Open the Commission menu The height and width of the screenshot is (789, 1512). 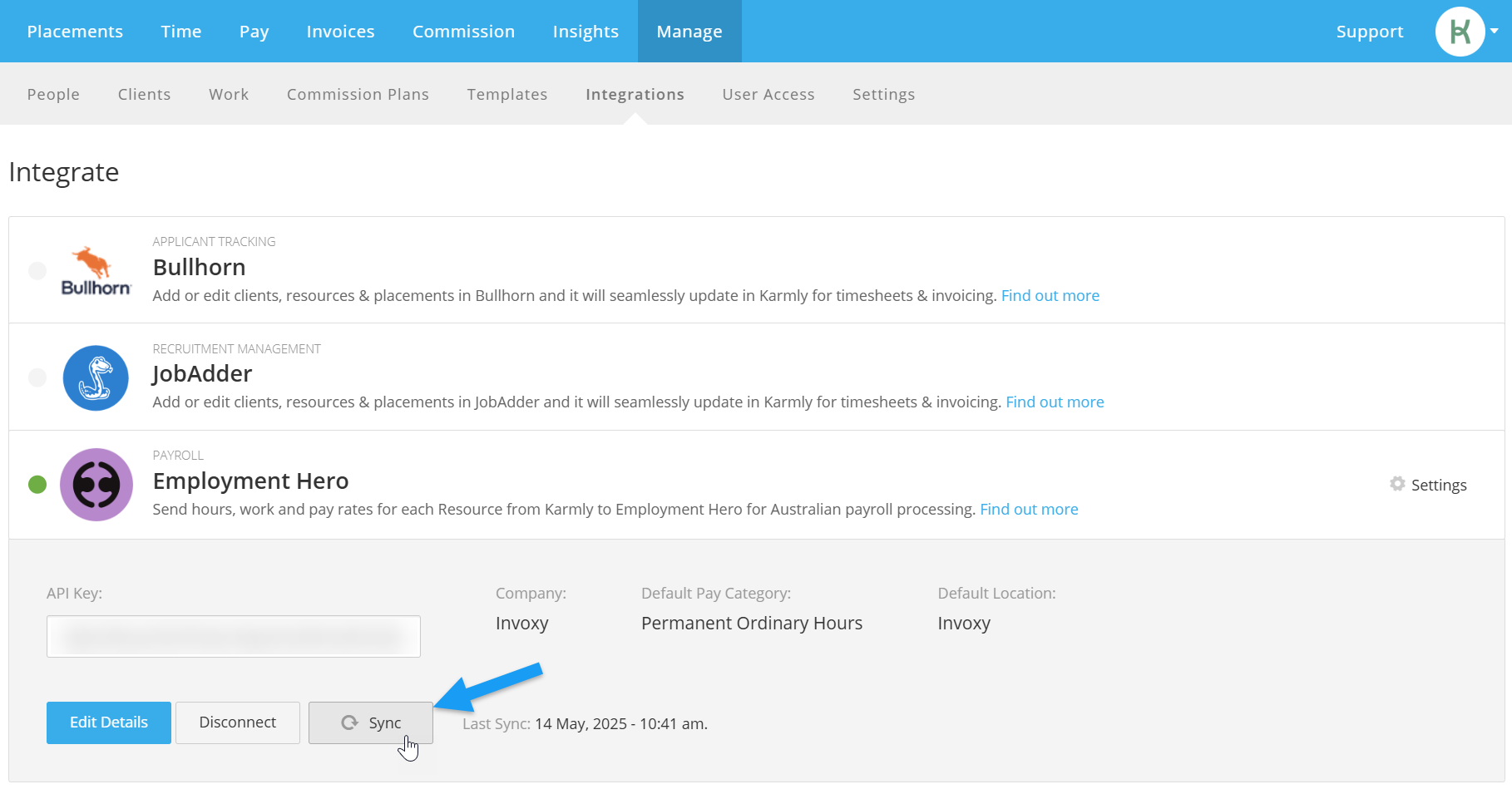(x=463, y=32)
